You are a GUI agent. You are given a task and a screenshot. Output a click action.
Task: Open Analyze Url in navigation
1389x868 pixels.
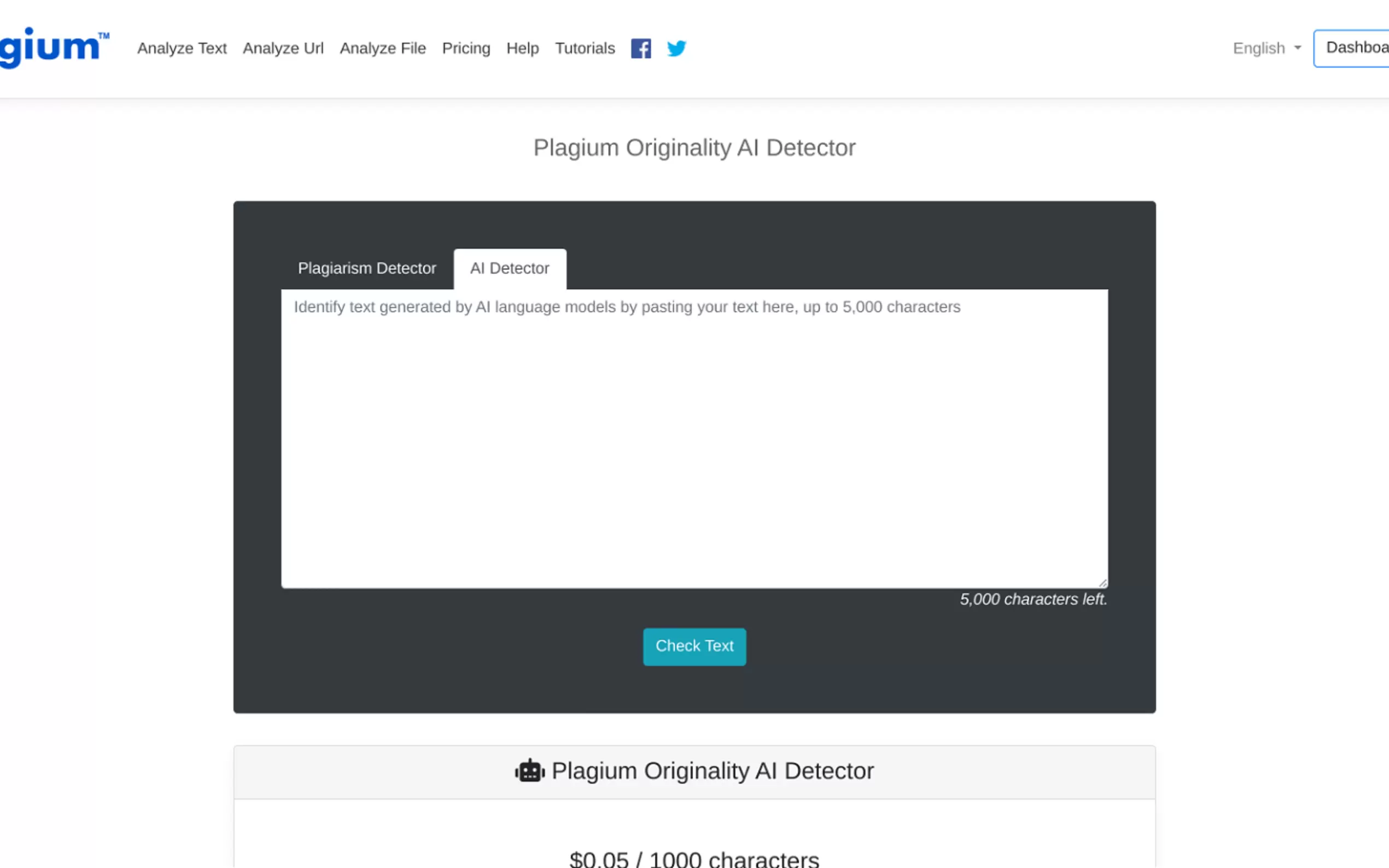pyautogui.click(x=283, y=48)
